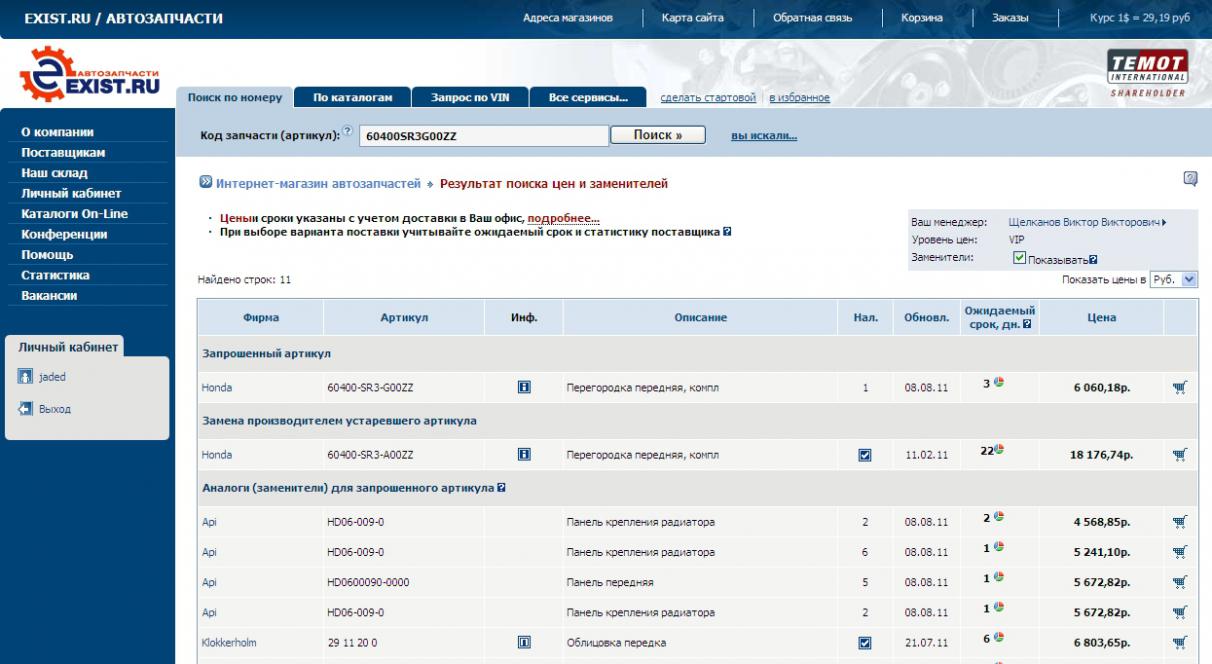Click cart icon for 18 176,74р. Honda part
This screenshot has height=664, width=1212.
tap(1179, 455)
